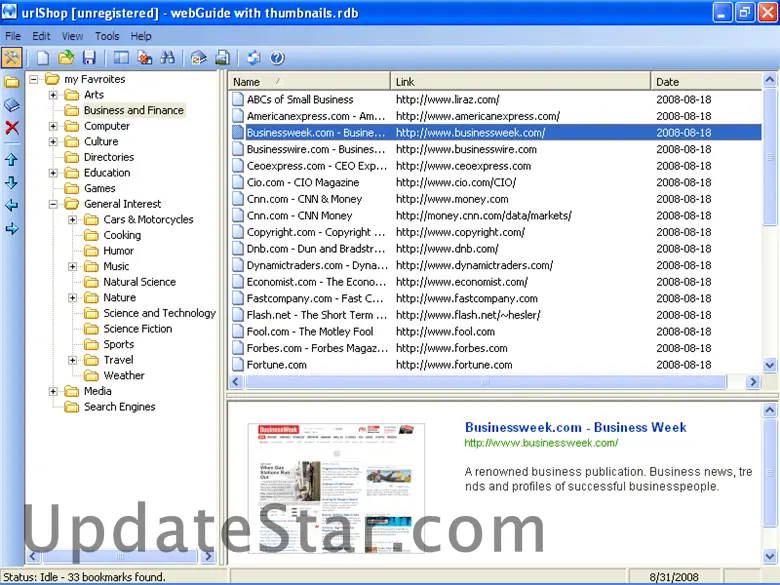This screenshot has height=585, width=780.
Task: Move the item up with the up arrow
Action: pos(12,159)
